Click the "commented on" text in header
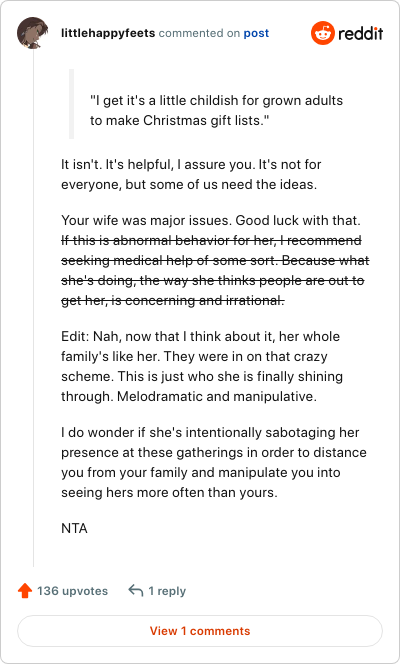Image resolution: width=400 pixels, height=664 pixels. 199,33
